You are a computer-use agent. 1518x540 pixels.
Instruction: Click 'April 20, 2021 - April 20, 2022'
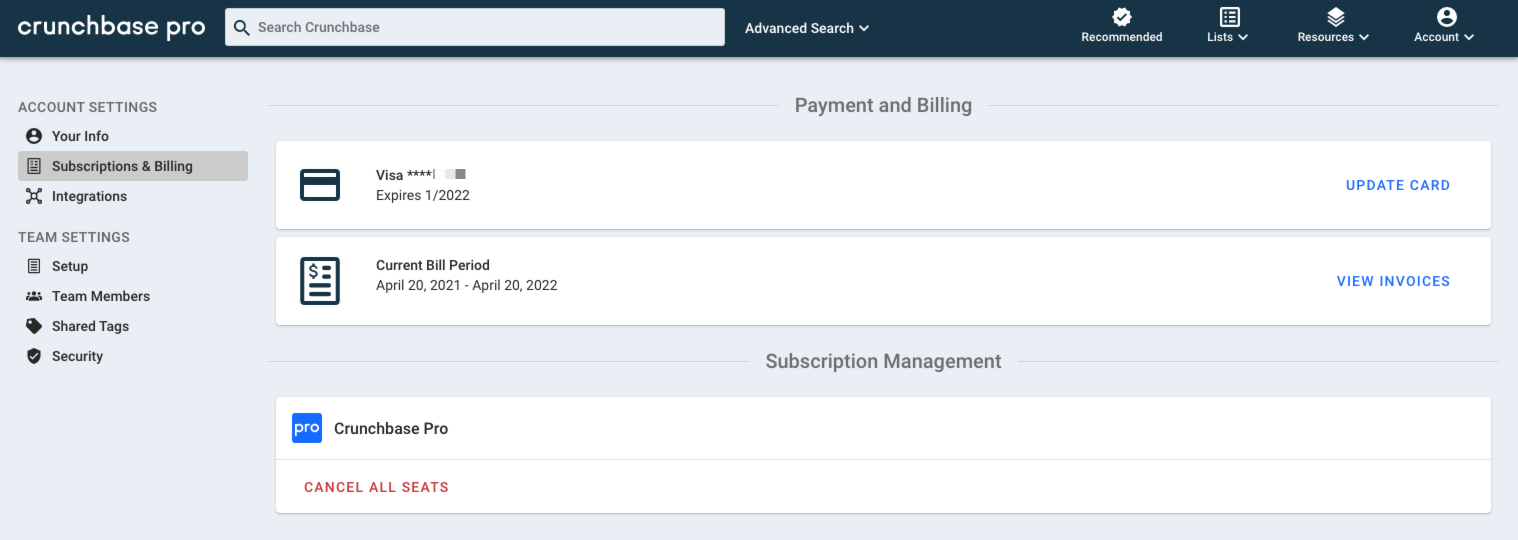[467, 285]
